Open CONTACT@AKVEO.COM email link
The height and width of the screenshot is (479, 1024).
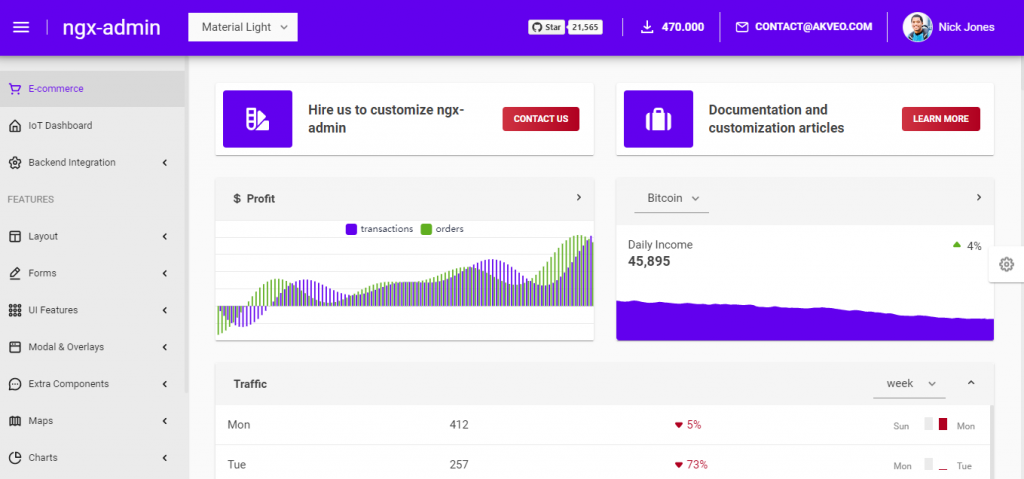pos(814,27)
